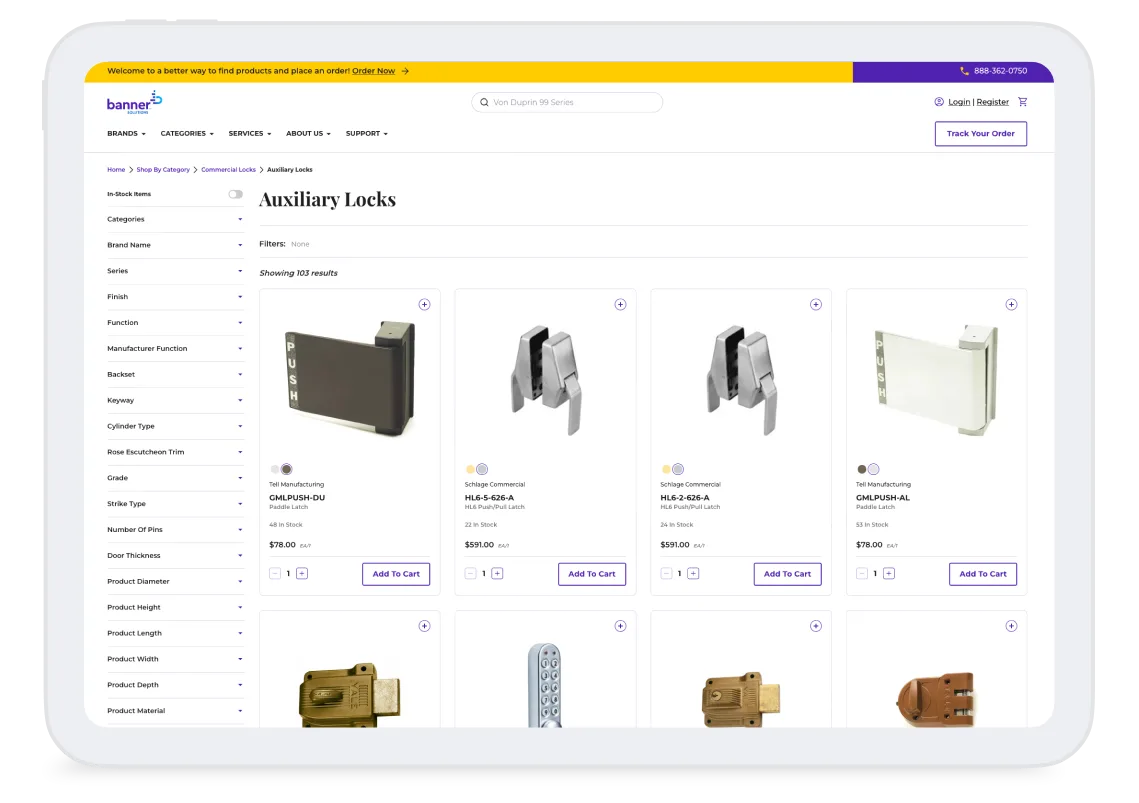The height and width of the screenshot is (803, 1139).
Task: Select the brass swatch on HL6-5-626-A
Action: coord(470,469)
